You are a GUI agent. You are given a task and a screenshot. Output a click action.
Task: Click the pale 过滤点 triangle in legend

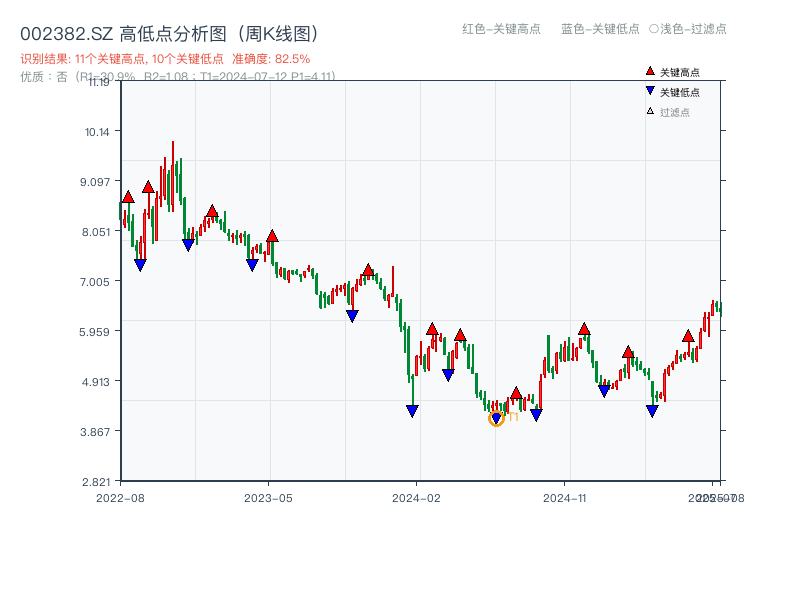tap(650, 111)
